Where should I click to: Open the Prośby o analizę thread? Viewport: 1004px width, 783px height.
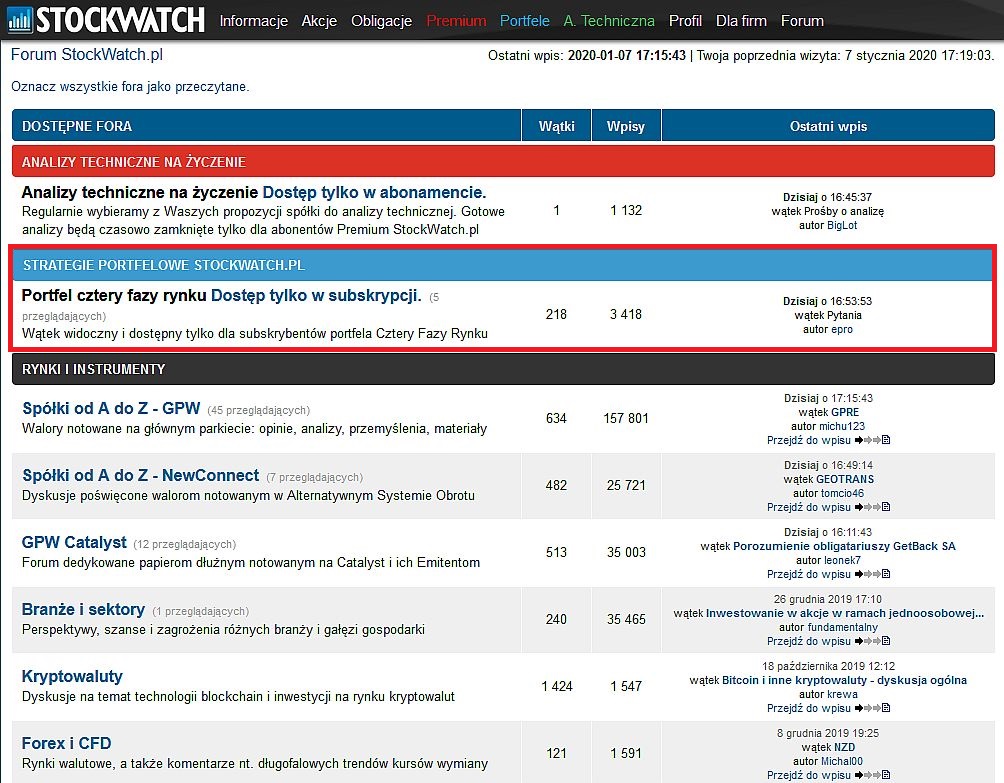pyautogui.click(x=844, y=211)
